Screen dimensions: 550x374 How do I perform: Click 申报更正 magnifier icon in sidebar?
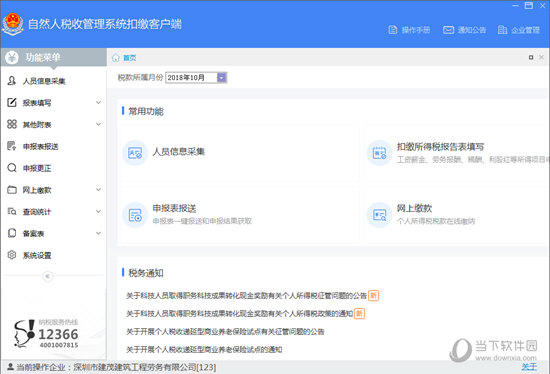12,168
